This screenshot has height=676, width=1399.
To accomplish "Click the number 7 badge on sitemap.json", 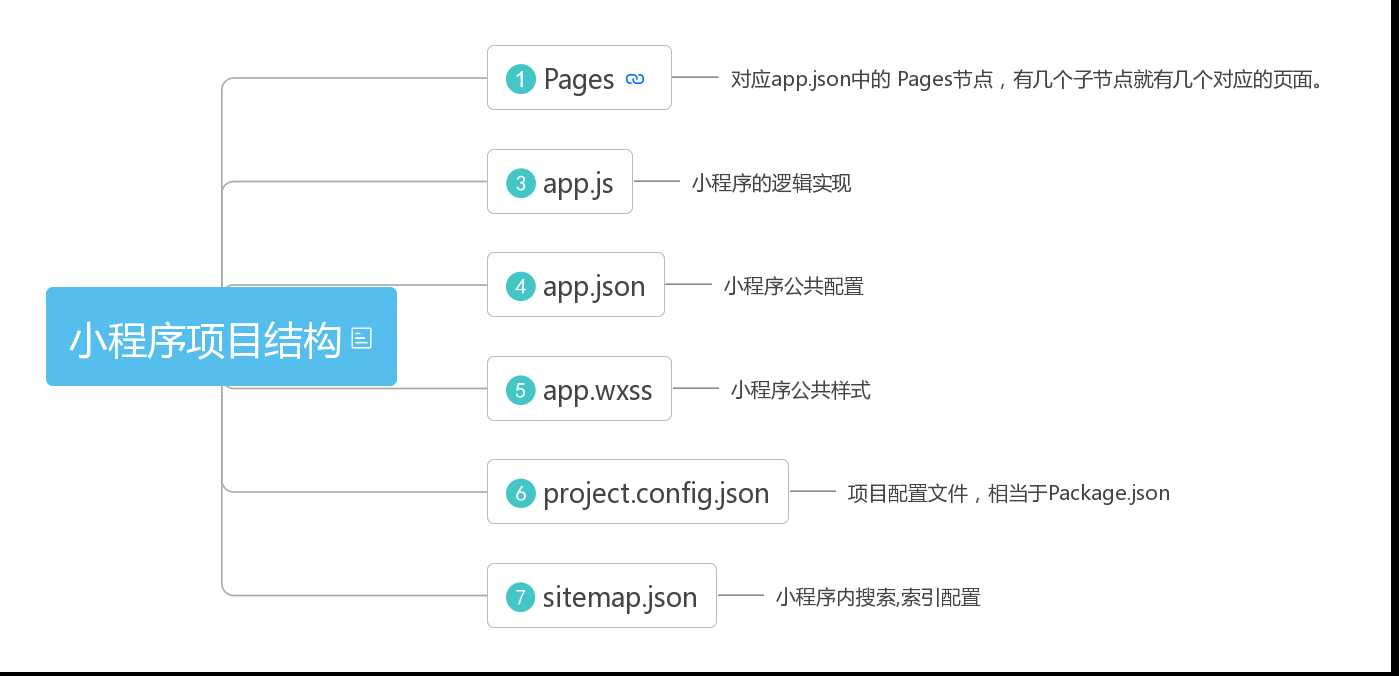I will [521, 597].
